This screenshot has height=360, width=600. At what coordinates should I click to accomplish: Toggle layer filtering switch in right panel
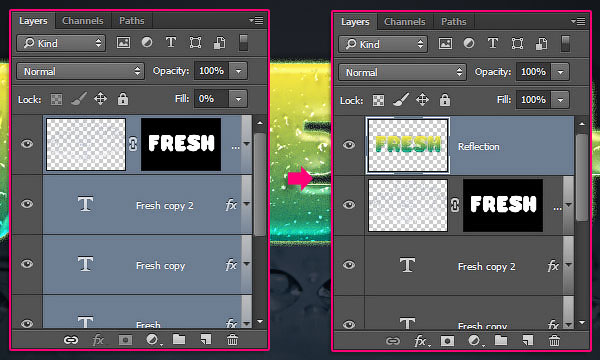click(x=565, y=44)
